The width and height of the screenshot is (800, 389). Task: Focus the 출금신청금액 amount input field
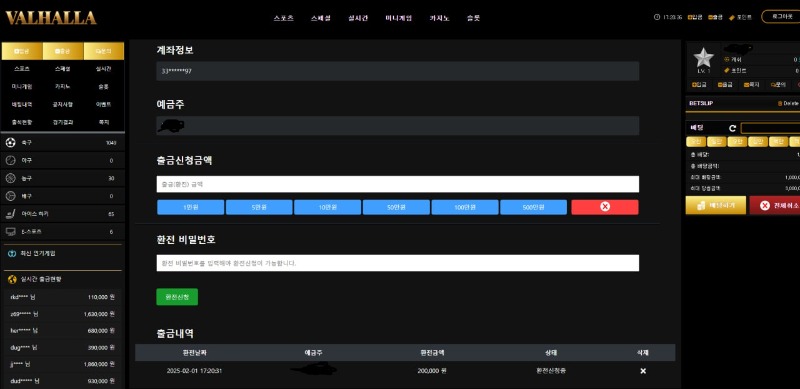[397, 184]
